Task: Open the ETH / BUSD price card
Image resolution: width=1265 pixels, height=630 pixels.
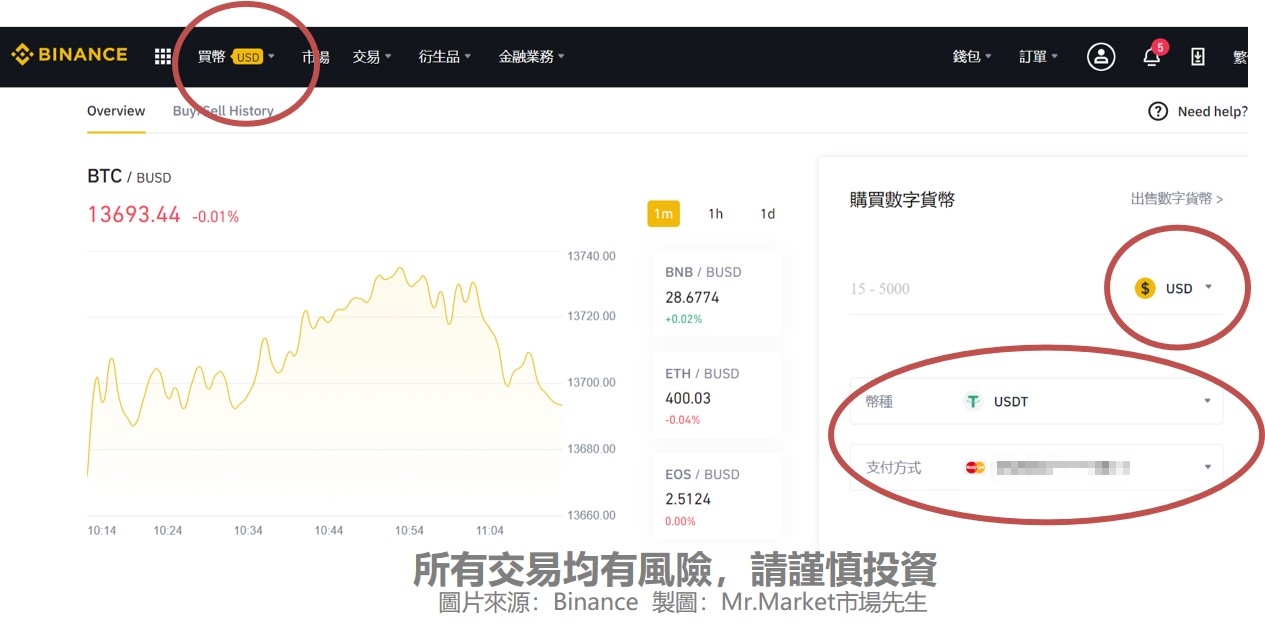Action: (716, 395)
